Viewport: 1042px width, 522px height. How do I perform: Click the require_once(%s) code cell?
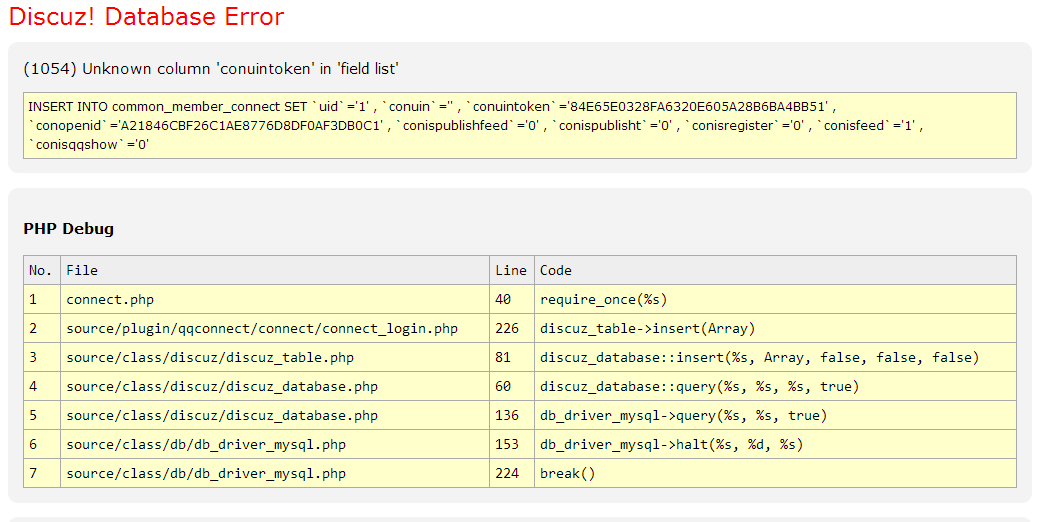(603, 299)
